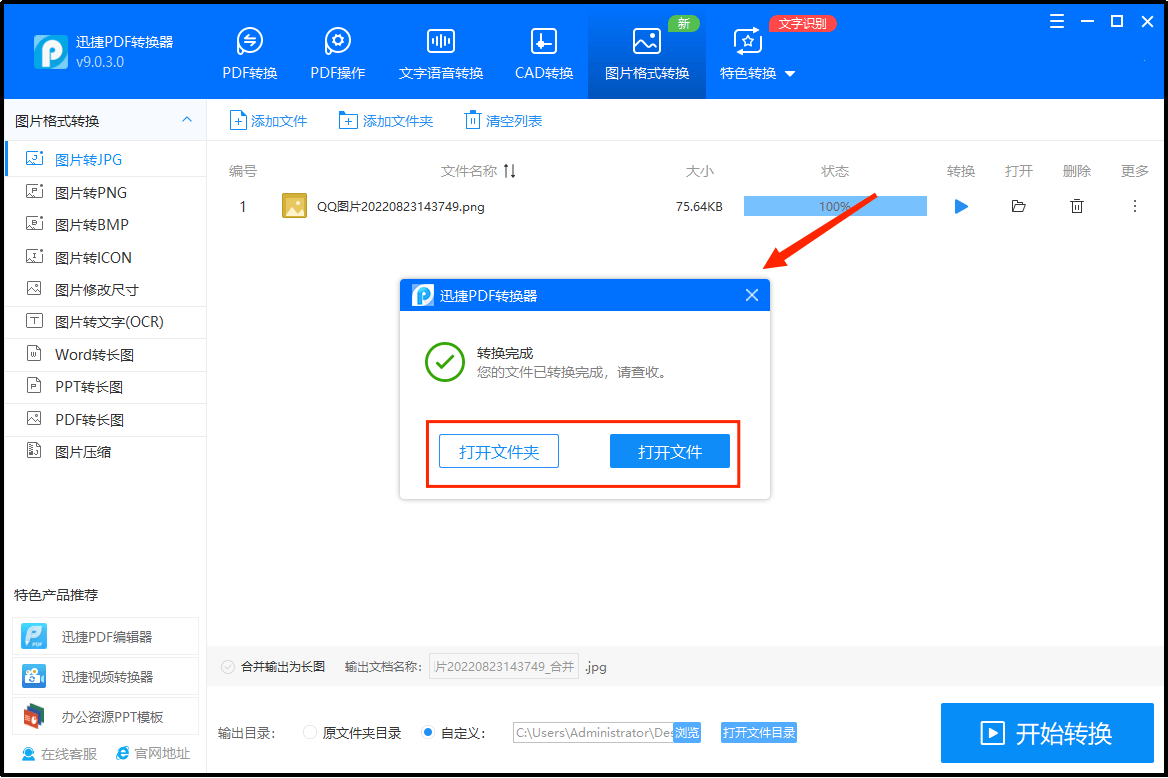This screenshot has height=778, width=1168.
Task: Delete QQ图片 file using trash icon
Action: (1076, 207)
